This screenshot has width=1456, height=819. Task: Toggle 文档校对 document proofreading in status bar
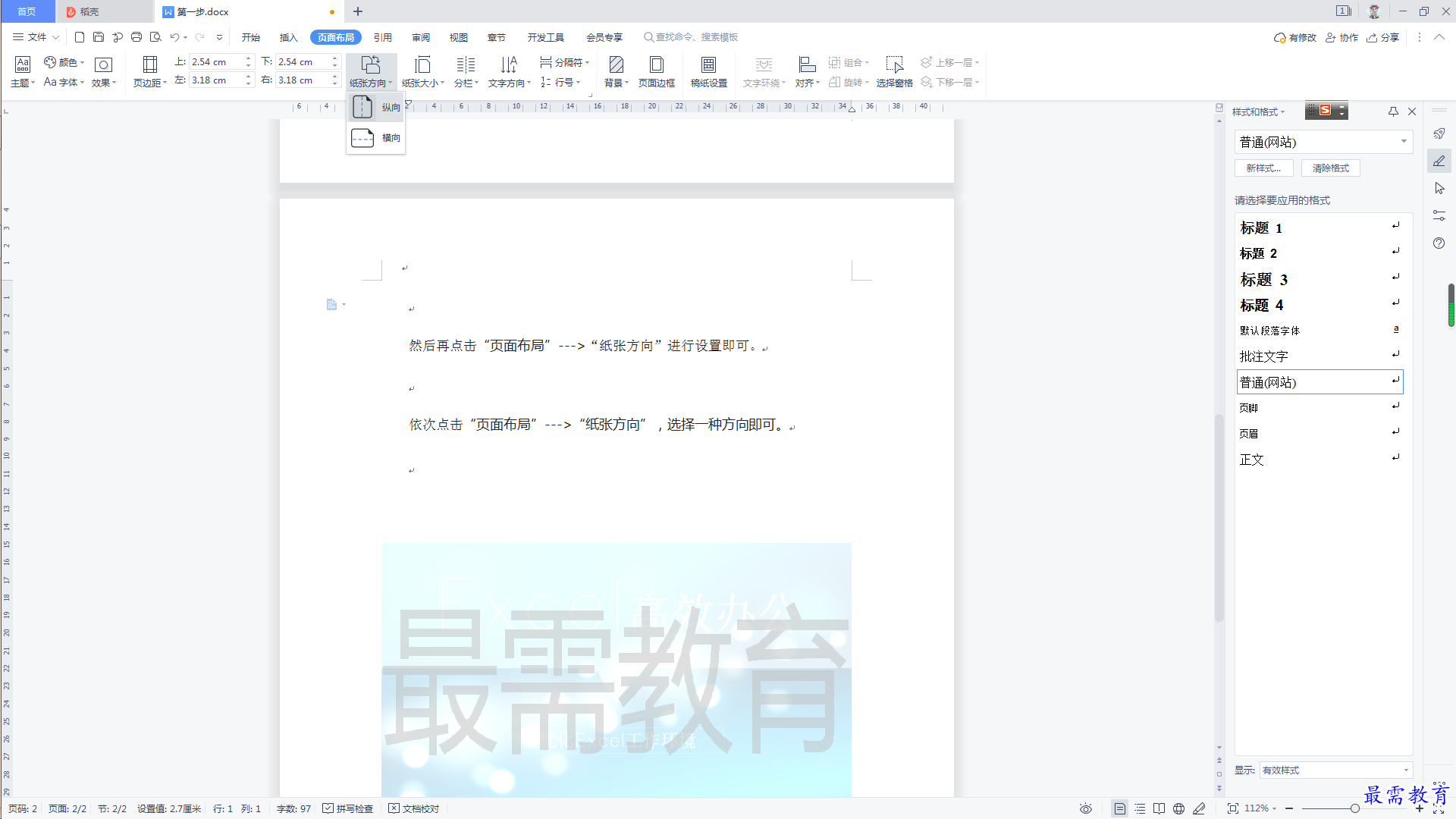tap(414, 808)
